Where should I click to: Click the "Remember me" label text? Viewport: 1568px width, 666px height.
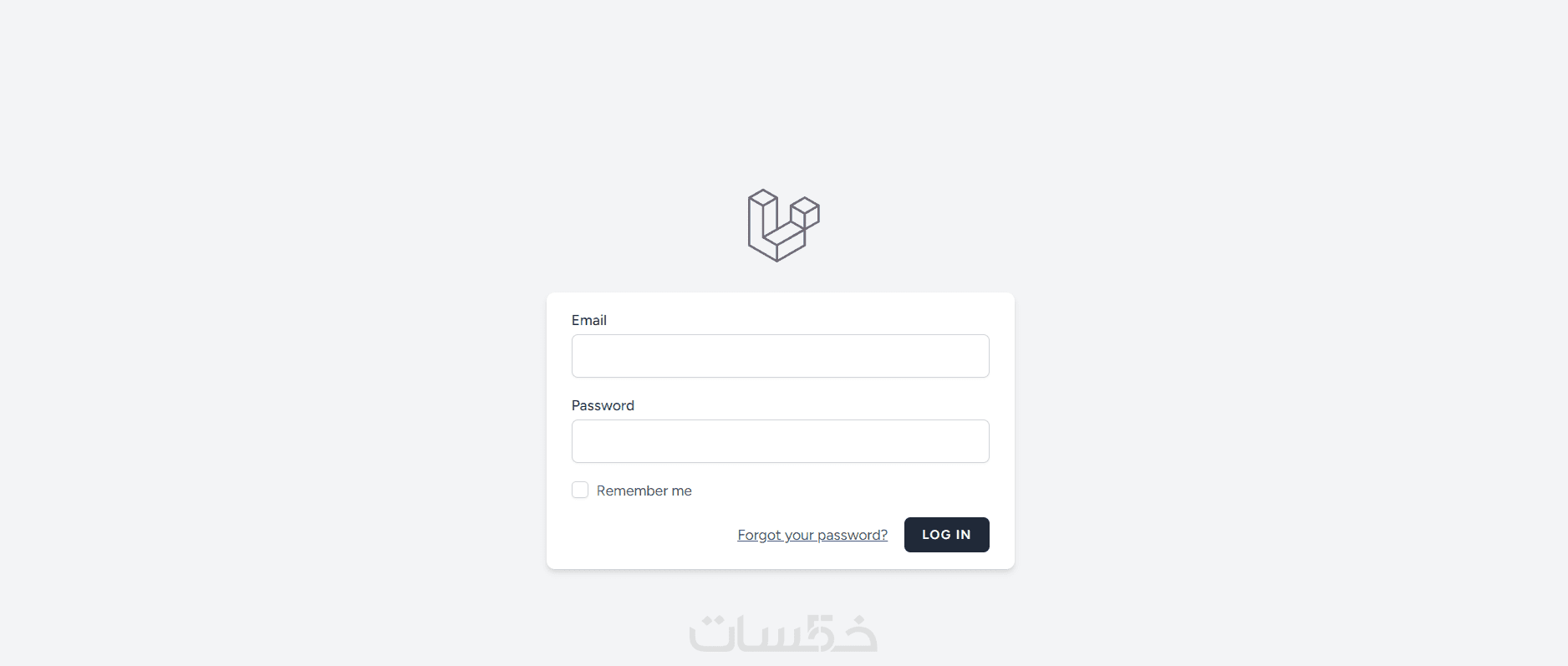[644, 491]
